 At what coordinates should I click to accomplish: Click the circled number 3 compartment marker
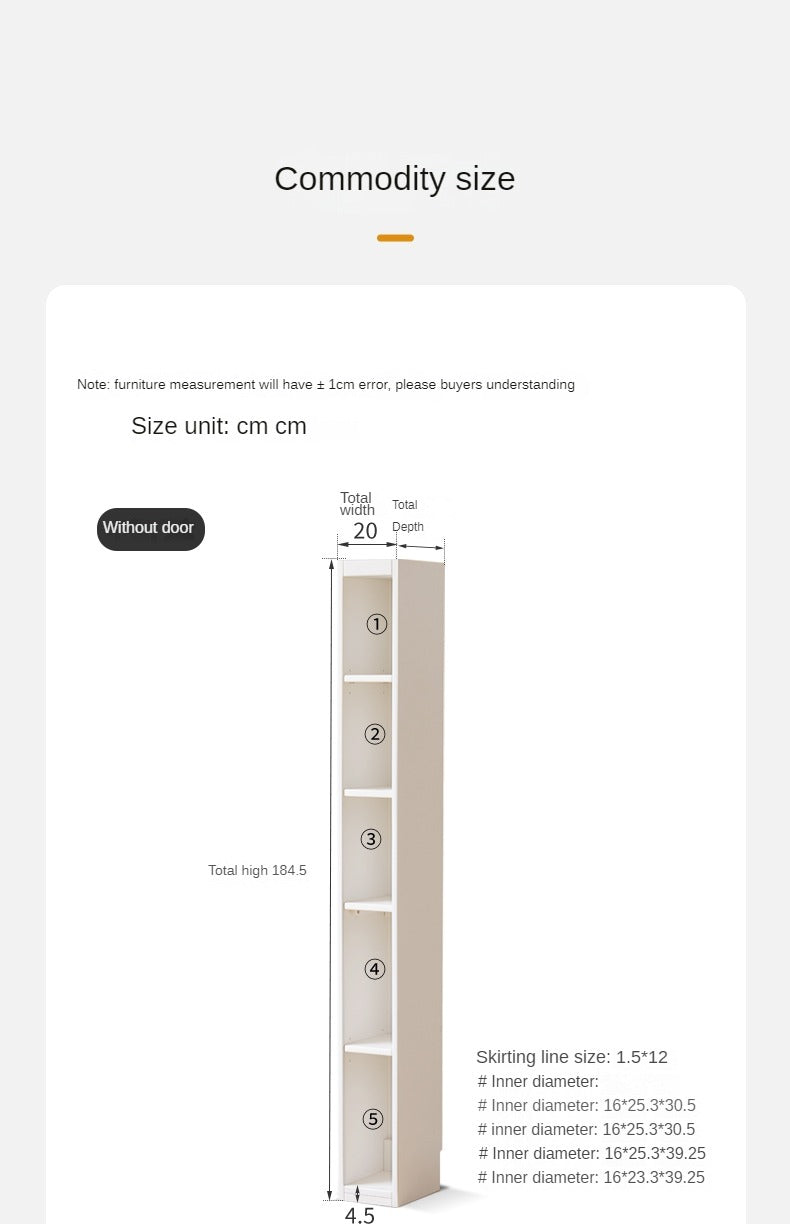click(371, 839)
